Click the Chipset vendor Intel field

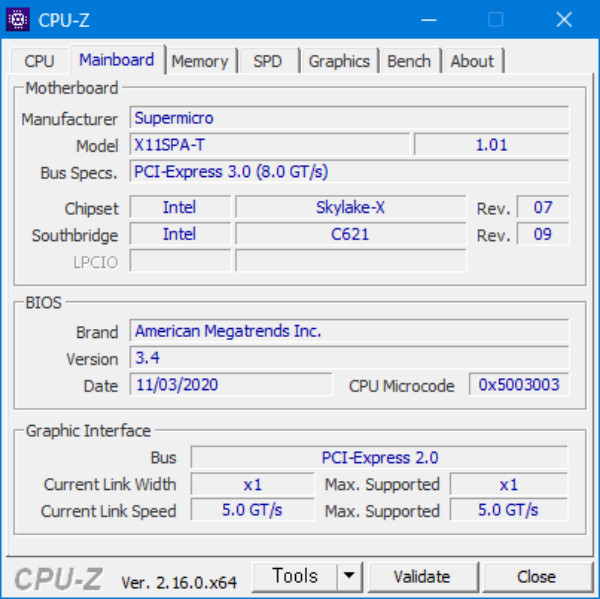coord(180,207)
